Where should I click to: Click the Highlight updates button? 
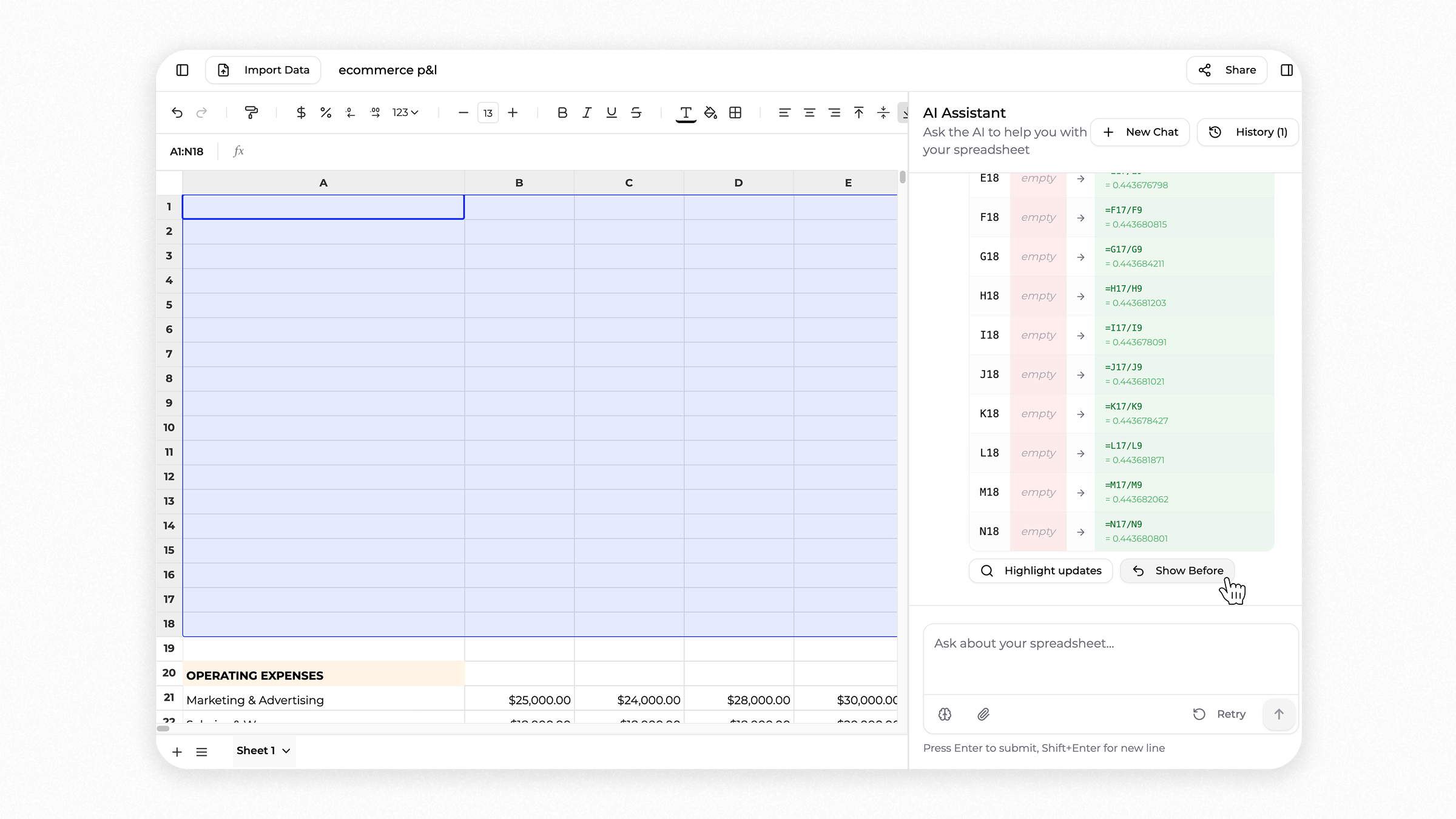1040,570
